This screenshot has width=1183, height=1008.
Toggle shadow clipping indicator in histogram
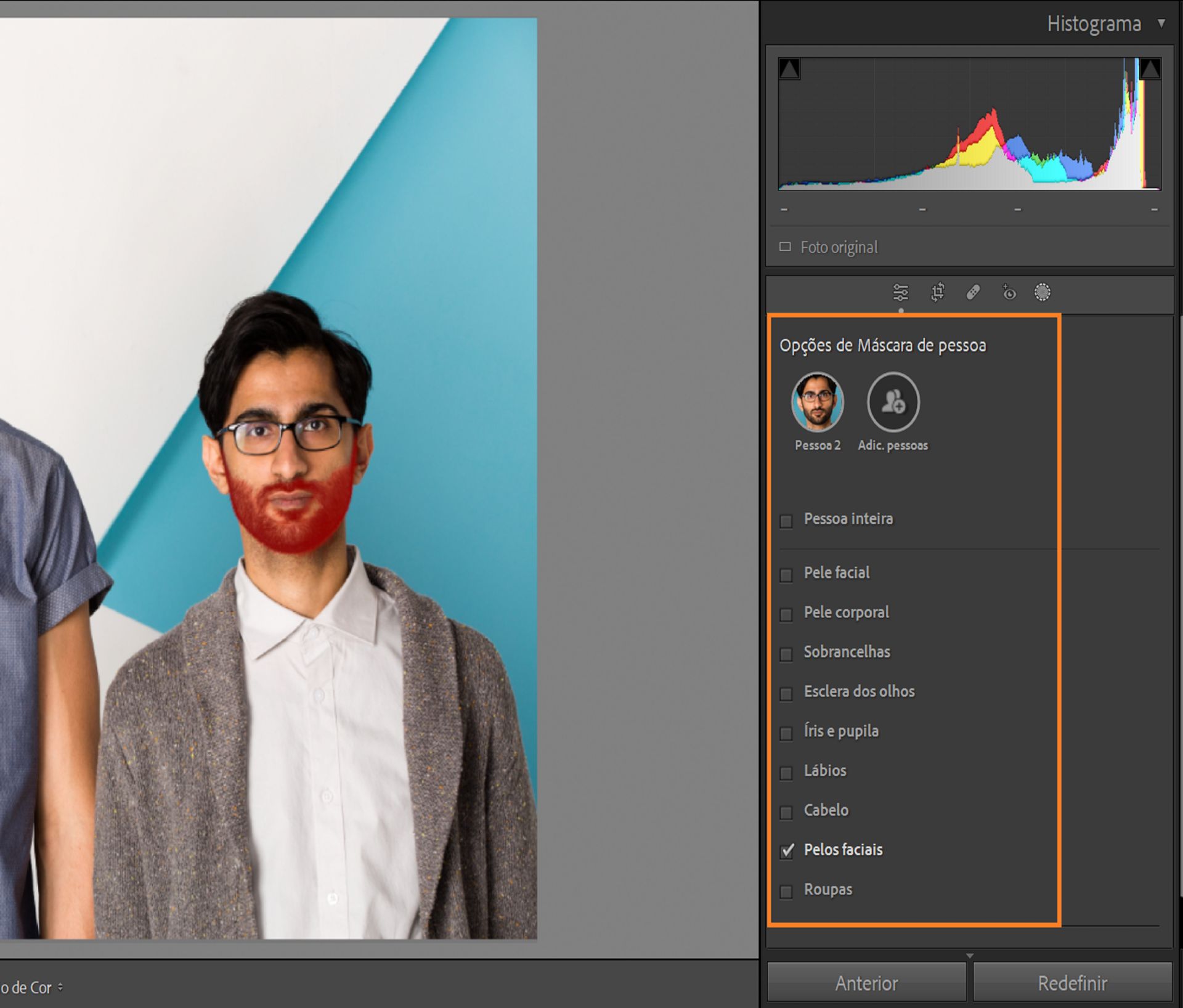point(789,69)
